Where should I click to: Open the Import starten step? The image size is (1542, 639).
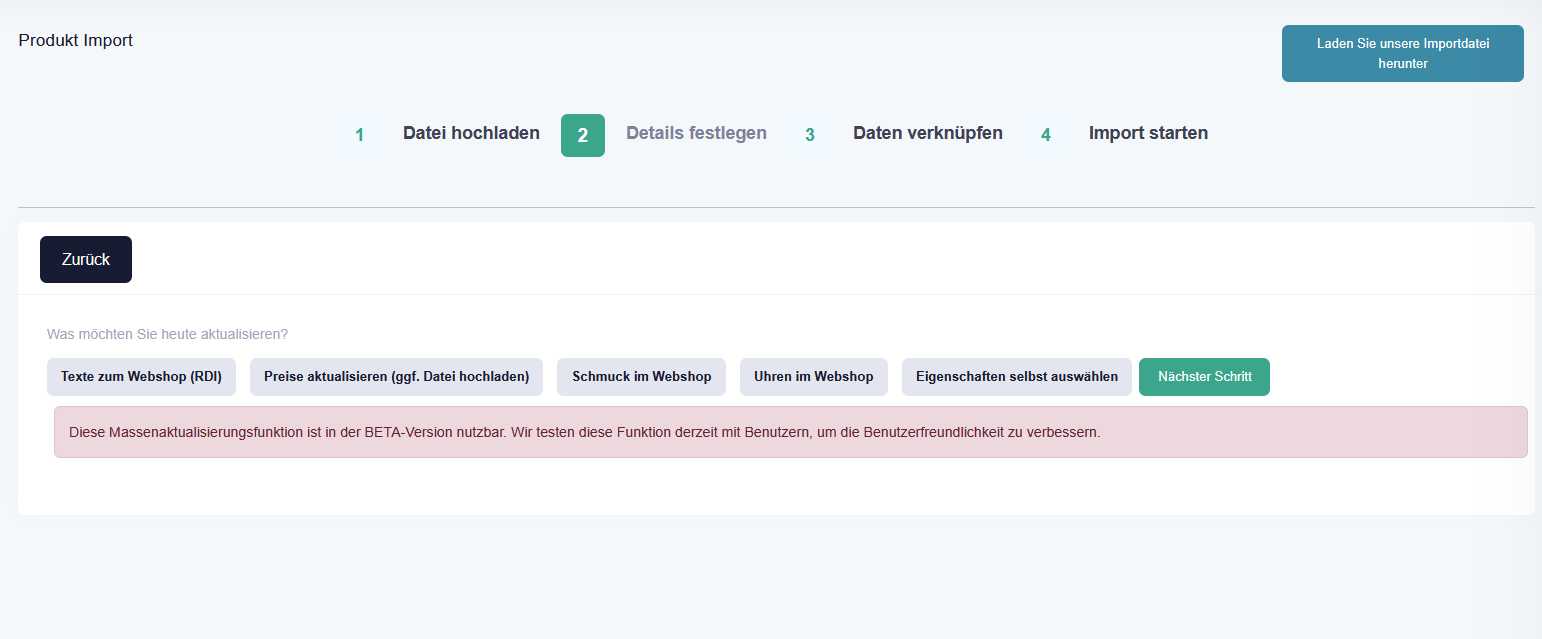coord(1148,133)
